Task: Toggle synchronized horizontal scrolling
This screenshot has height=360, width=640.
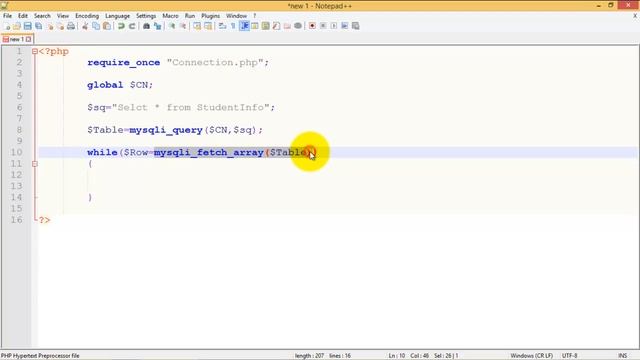Action: click(208, 26)
